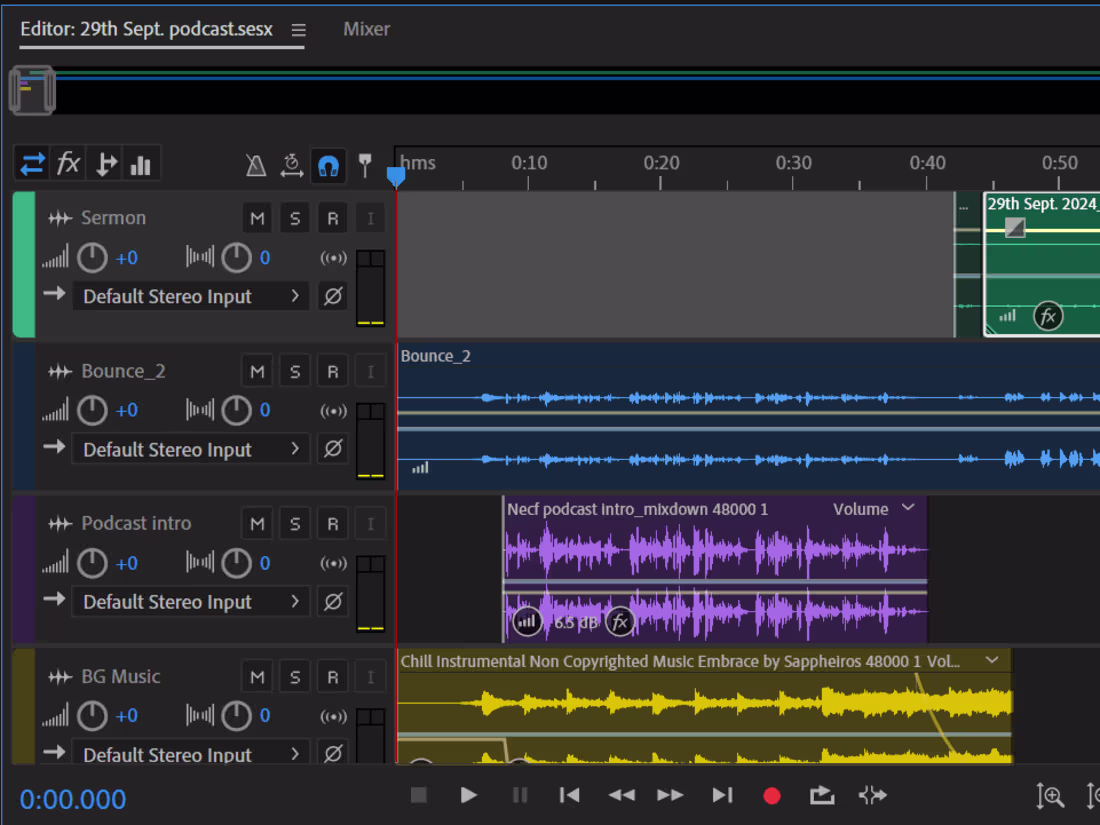
Task: Click the blue playhead marker on the timeline
Action: pyautogui.click(x=397, y=176)
